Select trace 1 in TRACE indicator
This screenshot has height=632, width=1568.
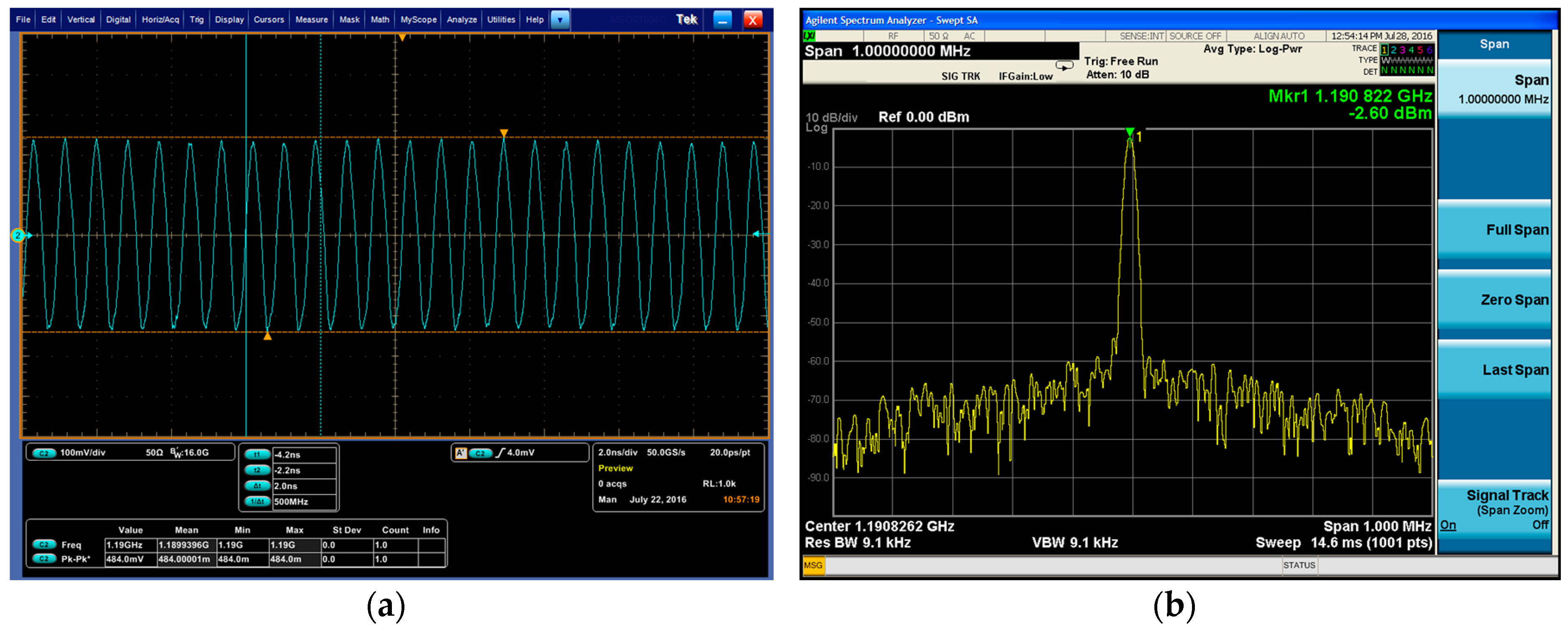pos(1384,50)
